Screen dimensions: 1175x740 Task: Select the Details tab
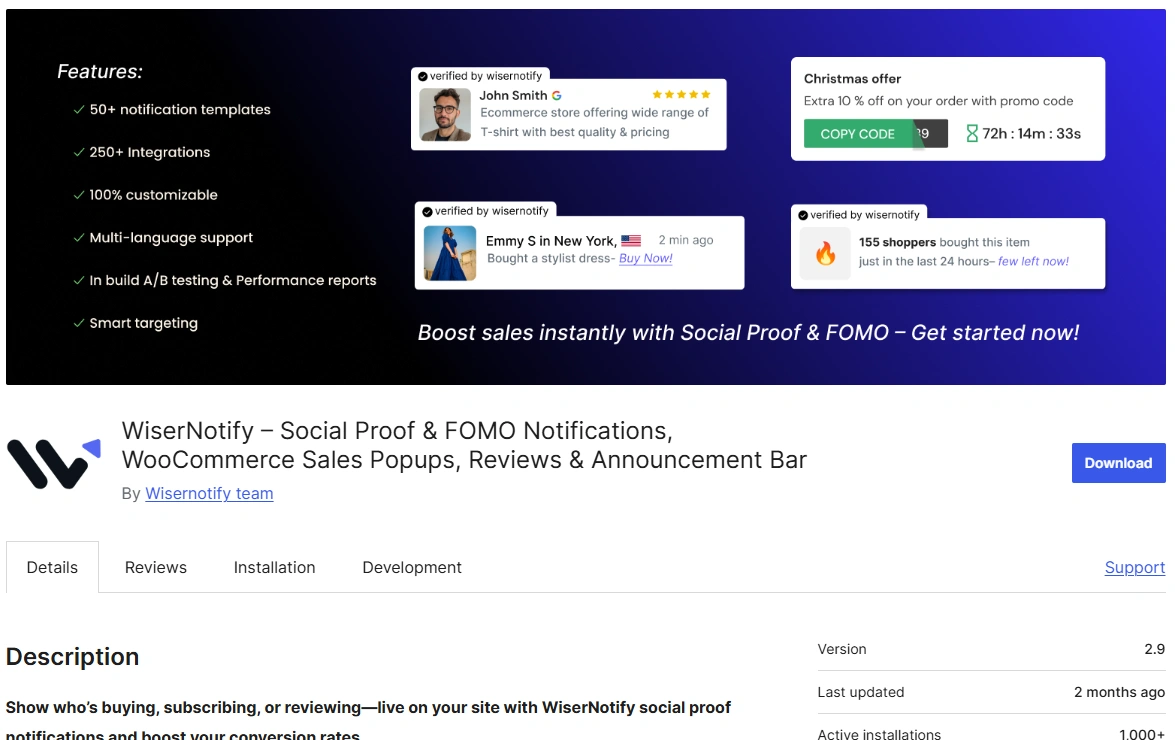[x=52, y=567]
